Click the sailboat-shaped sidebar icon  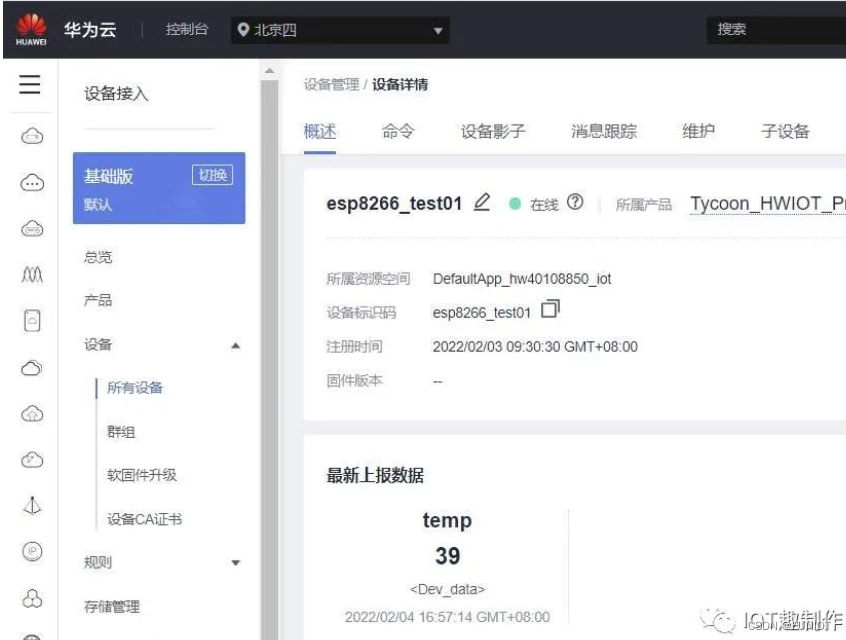[x=32, y=506]
